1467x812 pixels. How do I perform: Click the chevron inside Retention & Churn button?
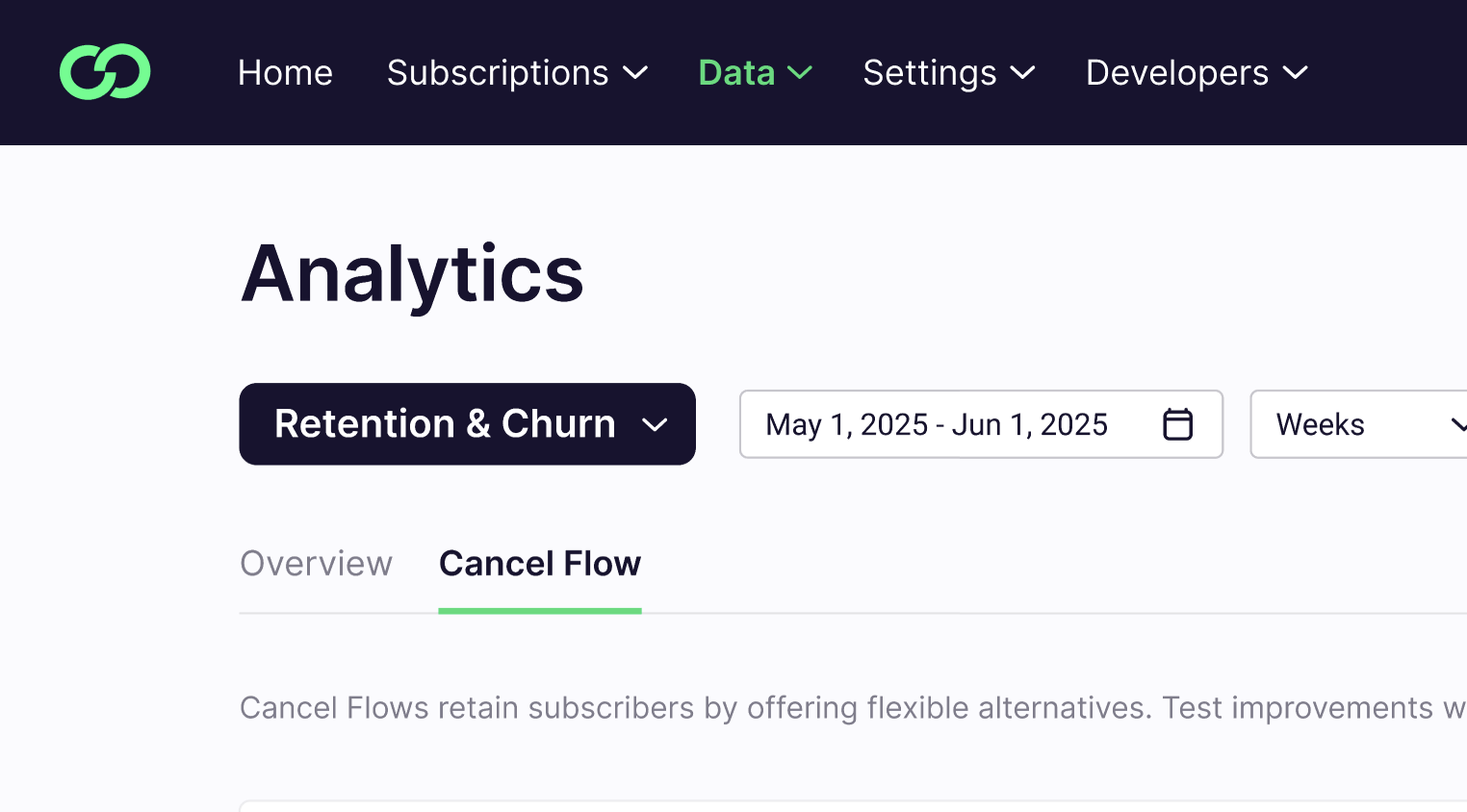click(x=655, y=425)
